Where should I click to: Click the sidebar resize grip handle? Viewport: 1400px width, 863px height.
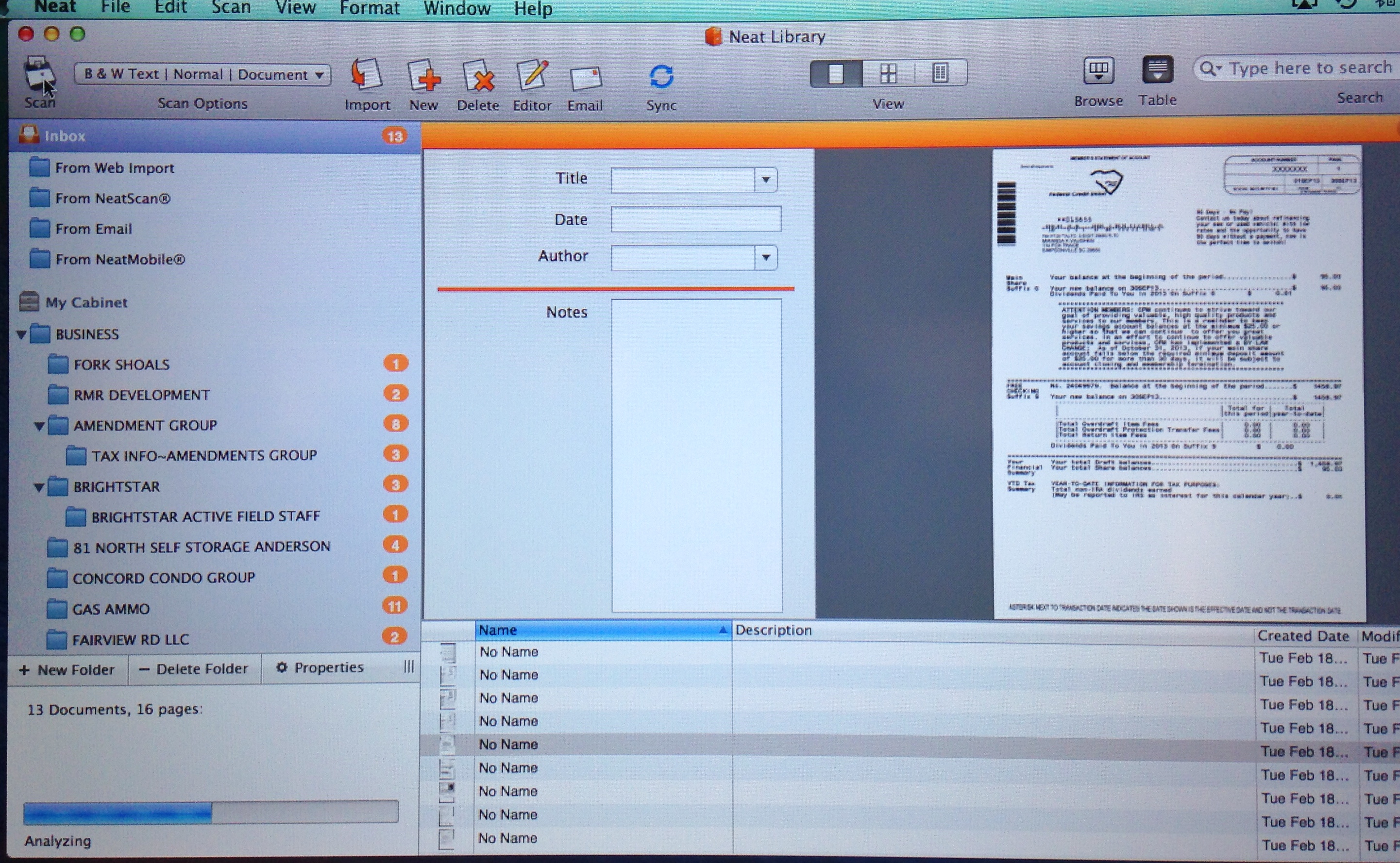coord(409,666)
